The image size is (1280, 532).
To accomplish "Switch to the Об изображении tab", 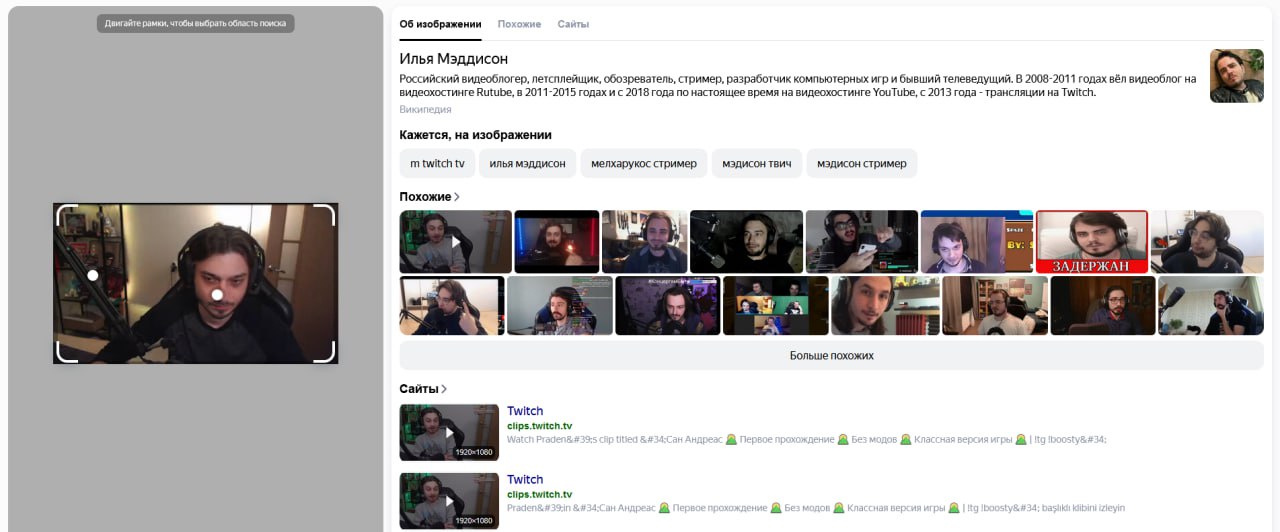I will click(440, 24).
